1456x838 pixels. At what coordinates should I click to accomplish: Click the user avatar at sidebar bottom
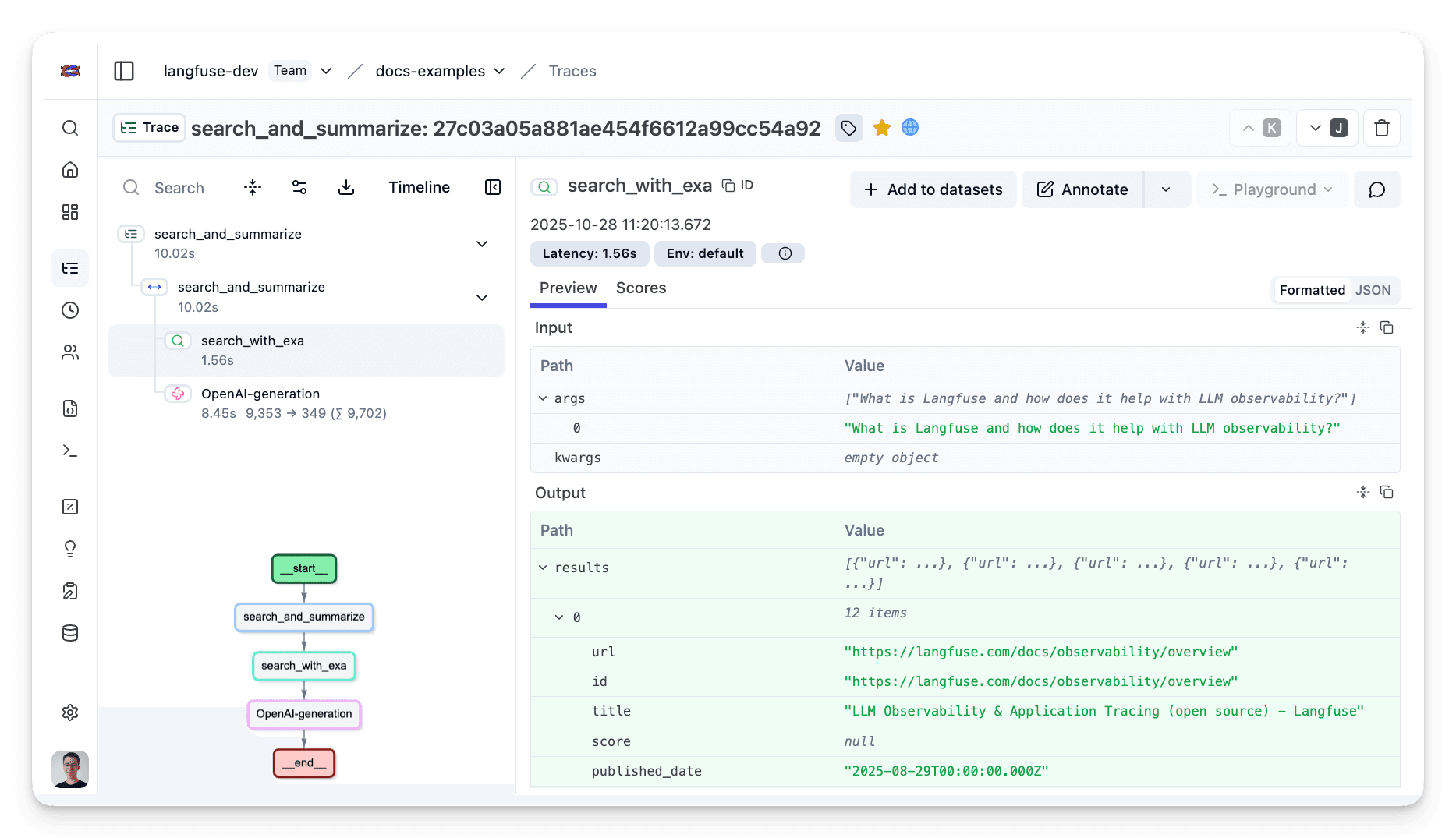click(70, 769)
